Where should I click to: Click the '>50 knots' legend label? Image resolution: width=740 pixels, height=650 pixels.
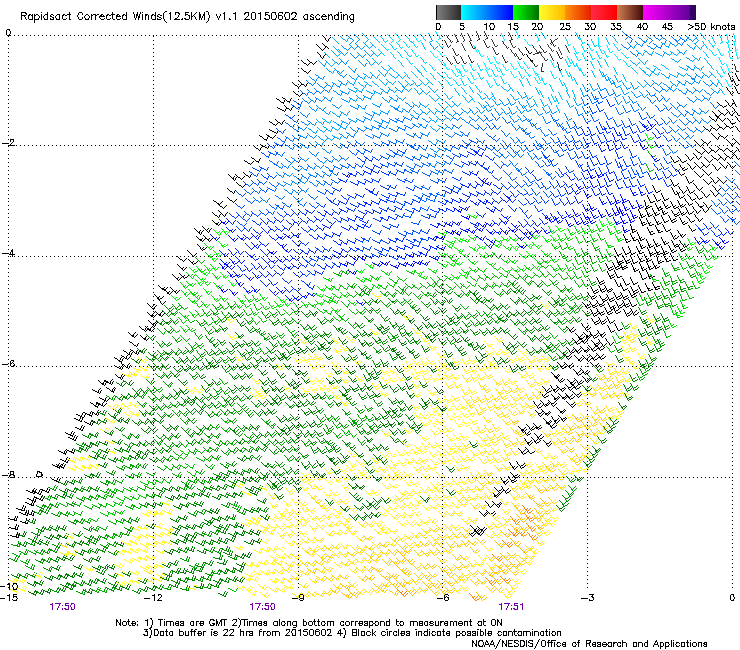click(711, 27)
